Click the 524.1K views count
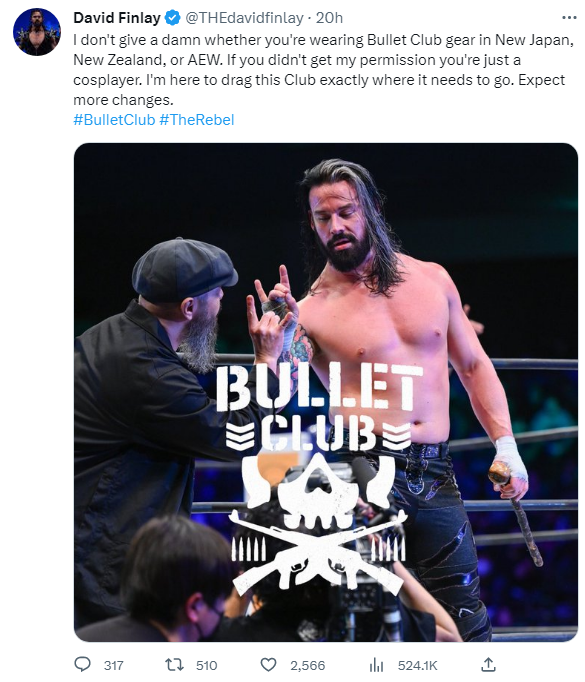Image resolution: width=585 pixels, height=682 pixels. point(418,665)
